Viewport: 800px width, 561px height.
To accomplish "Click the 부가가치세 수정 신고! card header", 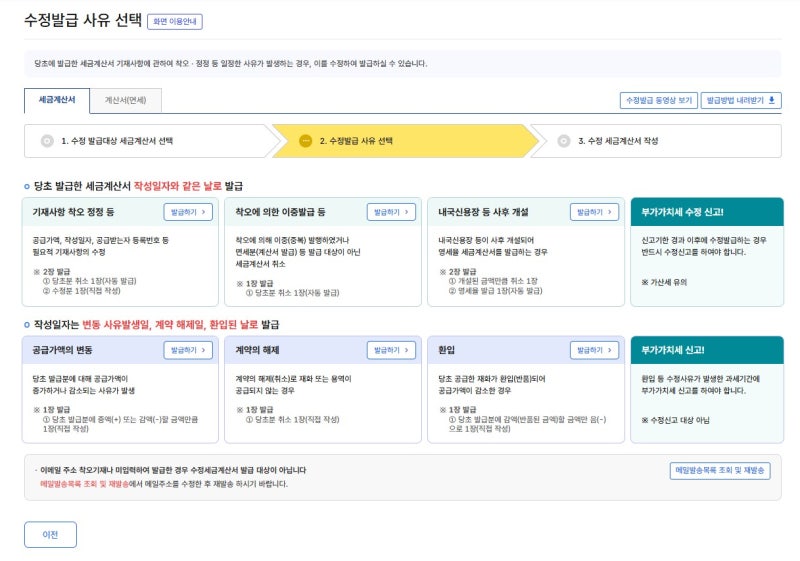I will 707,212.
